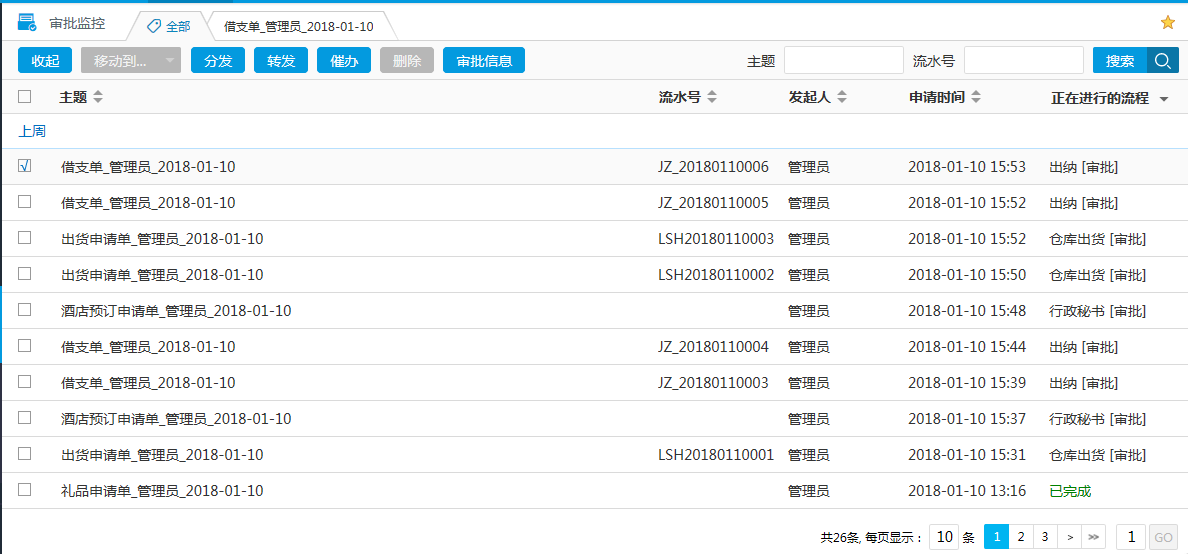This screenshot has width=1188, height=554.
Task: Click the 主题 search input field
Action: tap(843, 61)
